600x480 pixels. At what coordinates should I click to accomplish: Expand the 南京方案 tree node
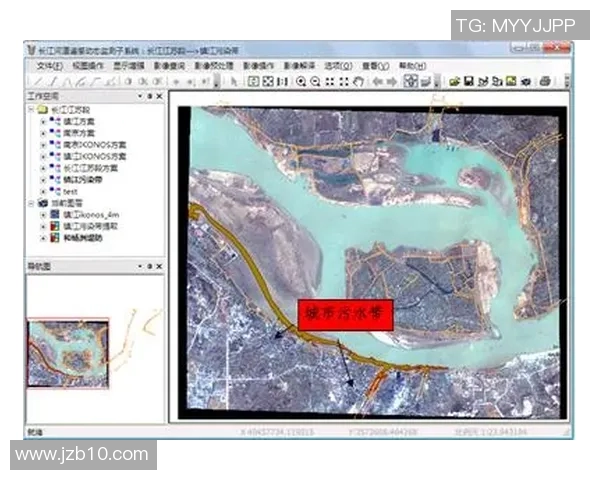pos(43,133)
